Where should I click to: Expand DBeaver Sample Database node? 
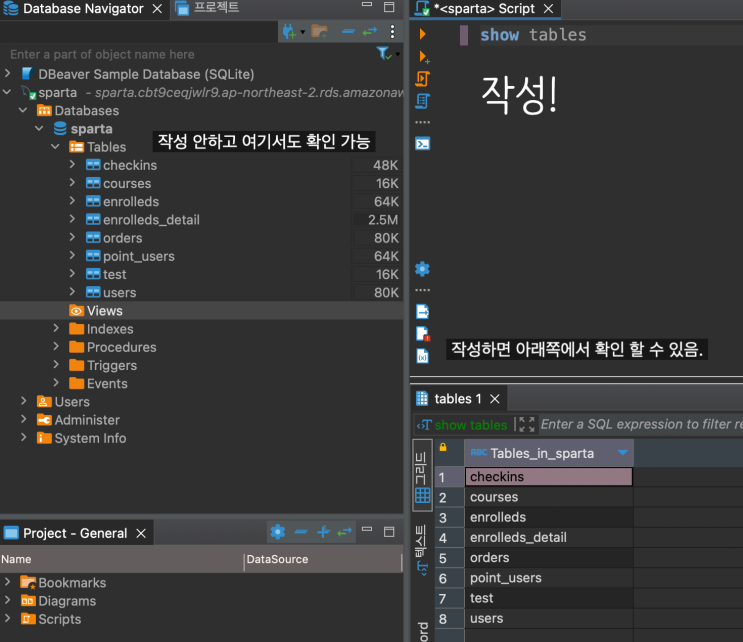pyautogui.click(x=7, y=73)
